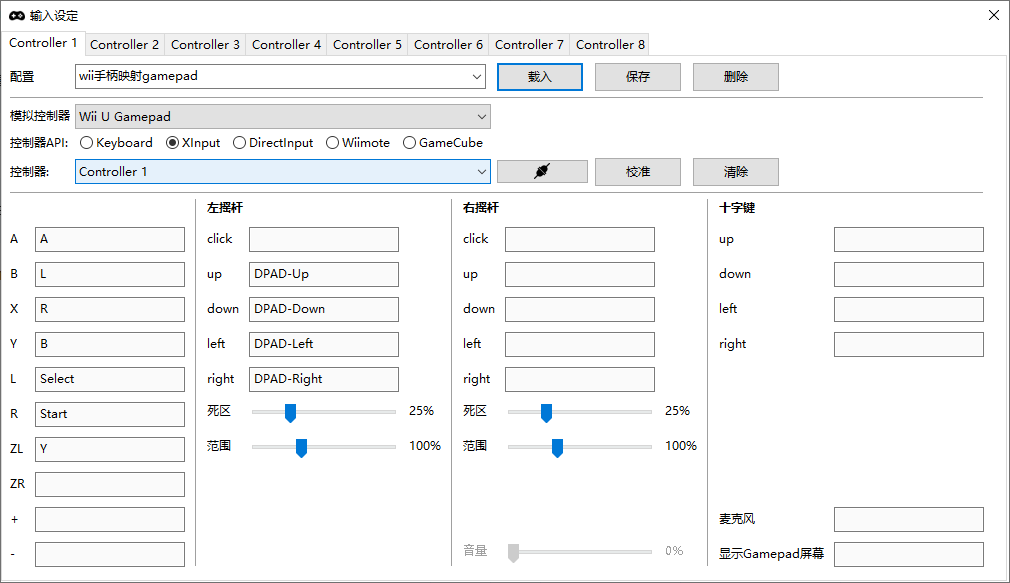This screenshot has height=583, width=1010.
Task: Click the plus button mapping field
Action: point(110,519)
